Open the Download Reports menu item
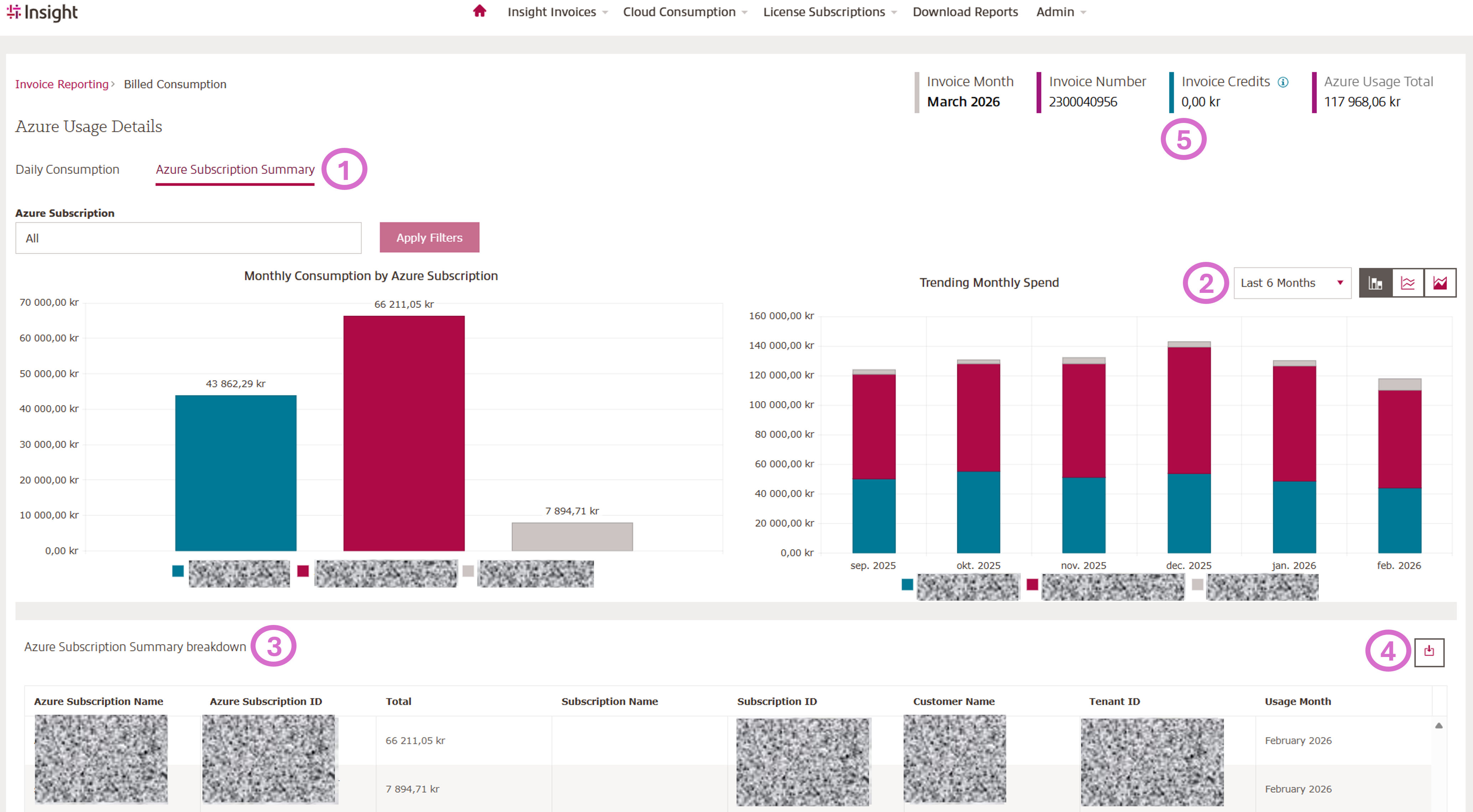Image resolution: width=1473 pixels, height=812 pixels. coord(965,12)
